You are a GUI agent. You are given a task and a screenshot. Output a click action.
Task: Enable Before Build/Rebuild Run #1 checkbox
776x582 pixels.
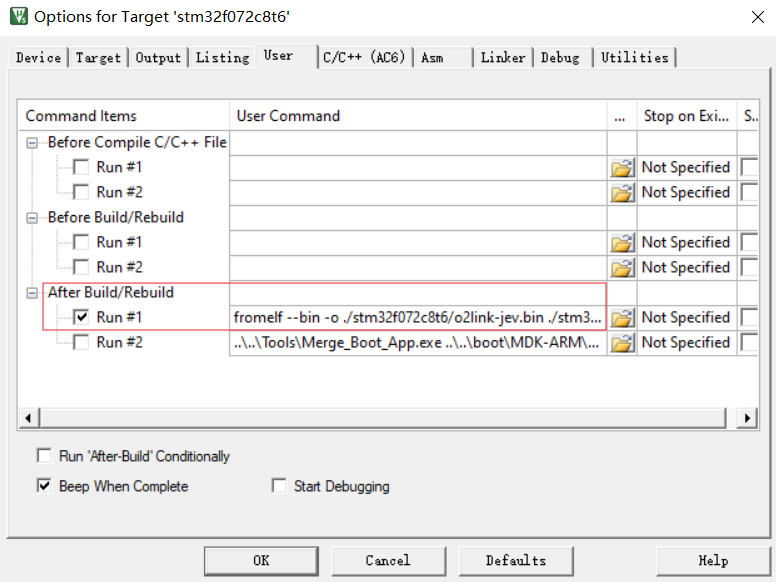pos(81,242)
